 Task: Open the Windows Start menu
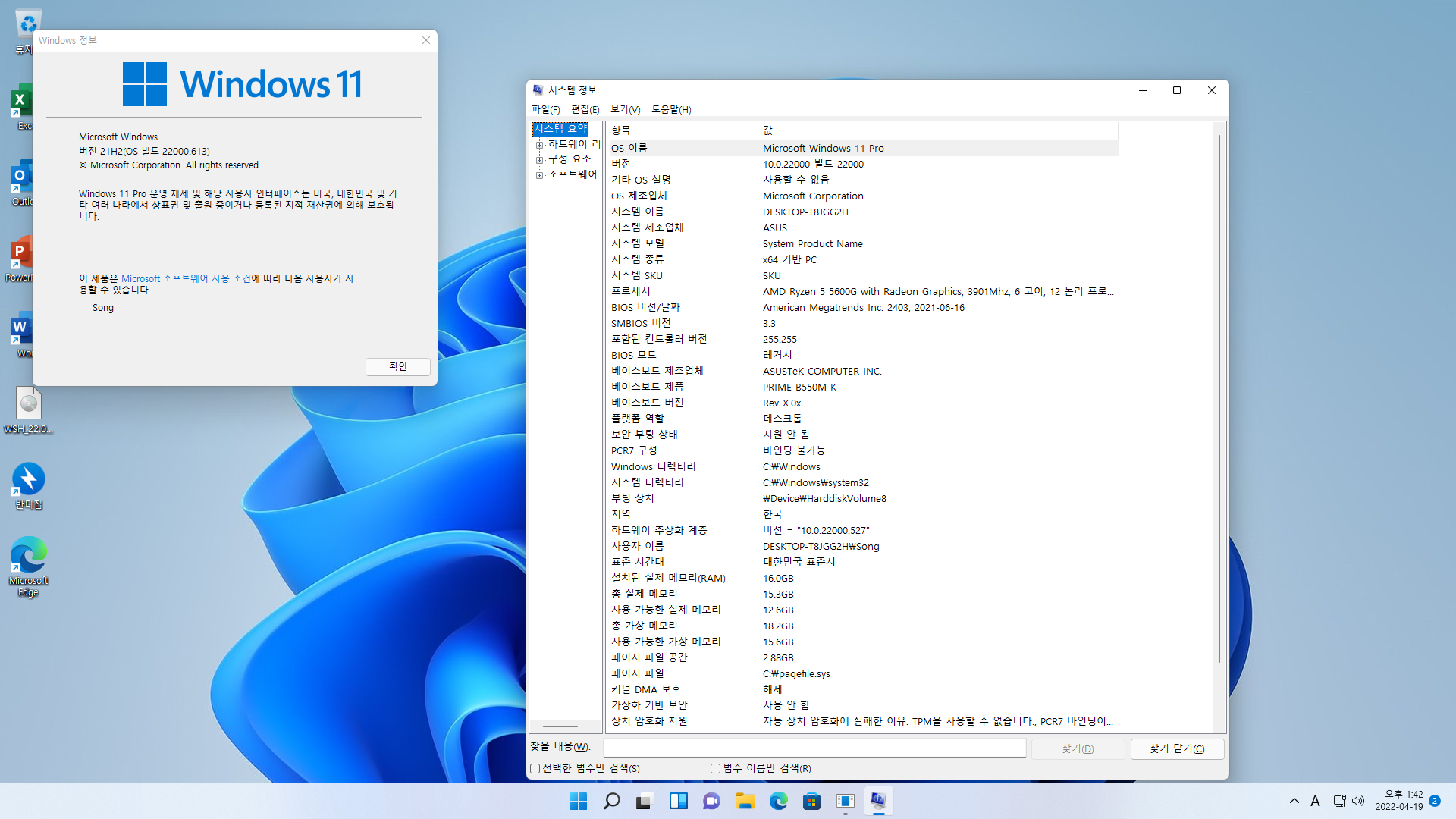(578, 801)
